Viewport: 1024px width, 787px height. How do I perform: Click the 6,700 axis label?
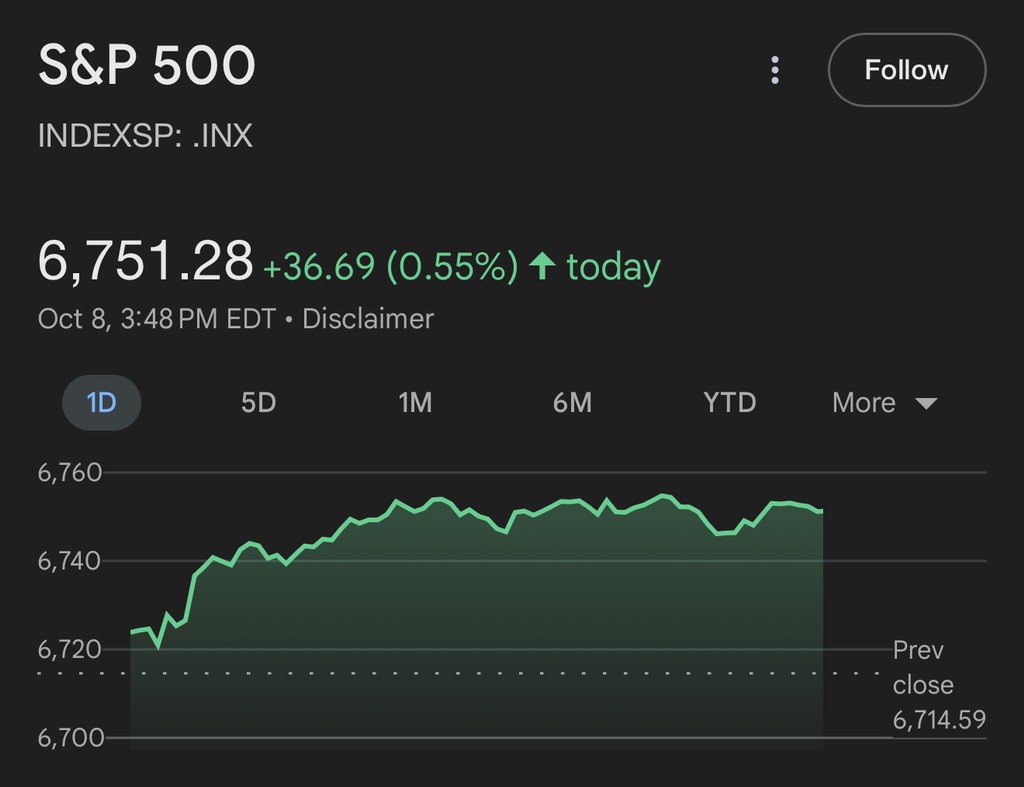point(70,738)
